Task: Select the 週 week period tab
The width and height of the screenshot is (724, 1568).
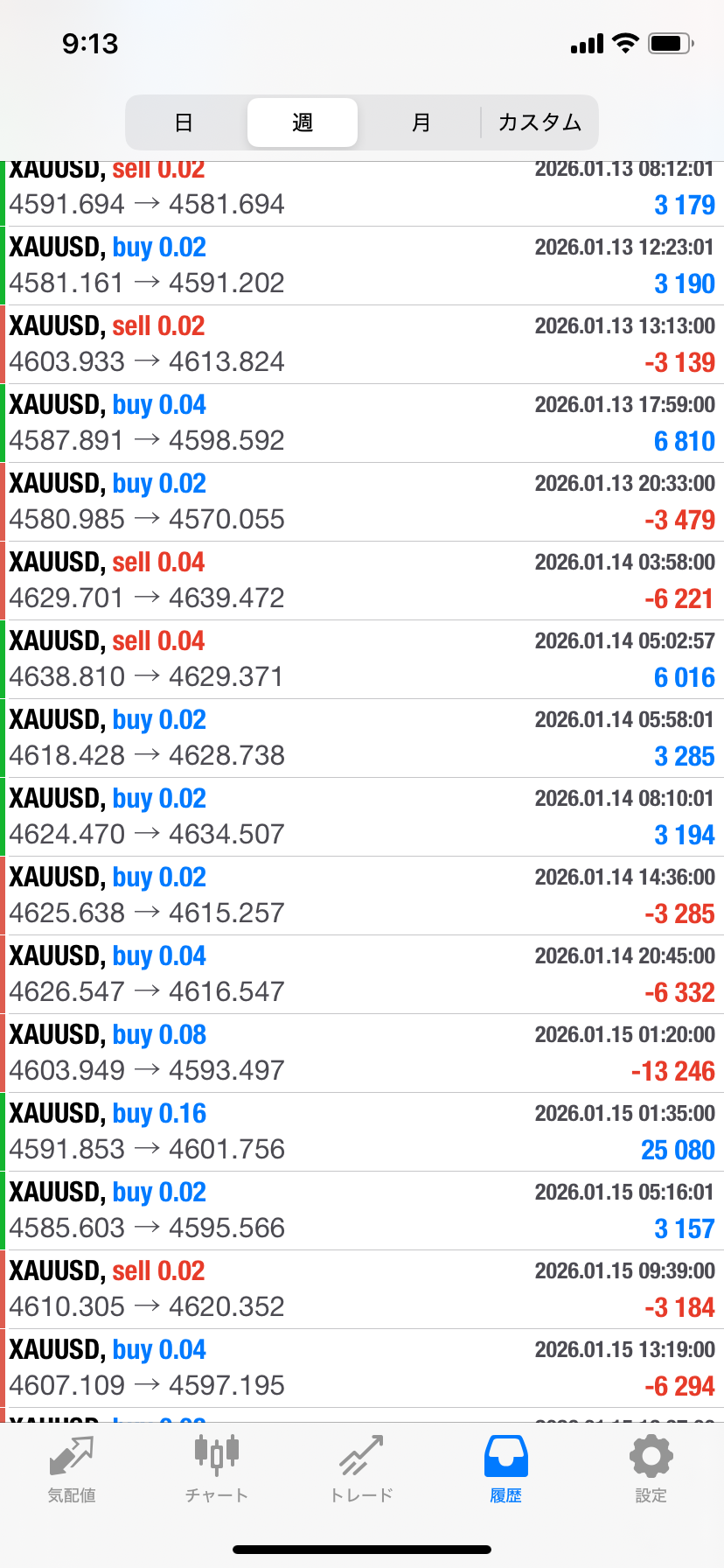Action: click(303, 122)
